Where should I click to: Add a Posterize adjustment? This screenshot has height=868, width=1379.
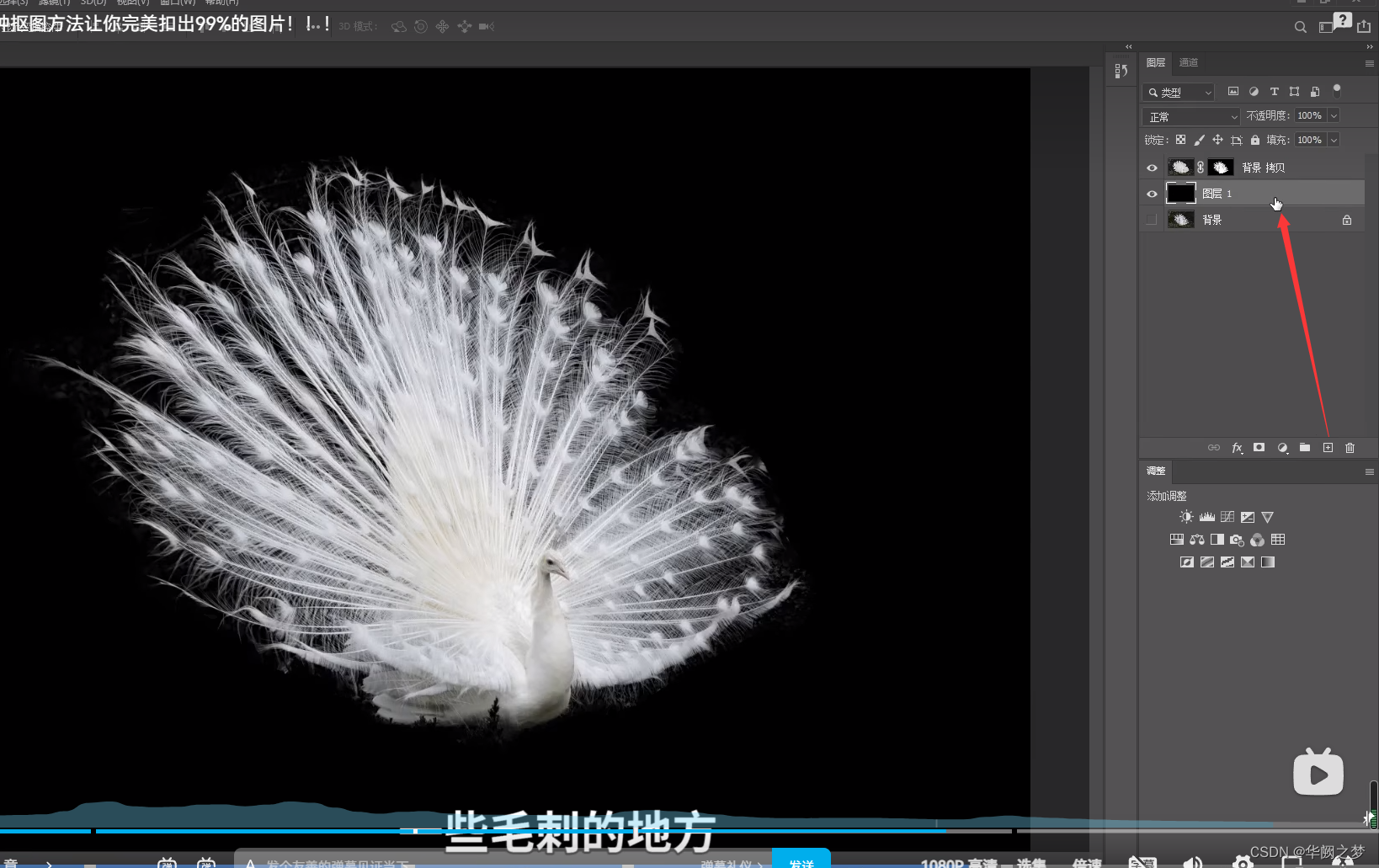pyautogui.click(x=1206, y=562)
